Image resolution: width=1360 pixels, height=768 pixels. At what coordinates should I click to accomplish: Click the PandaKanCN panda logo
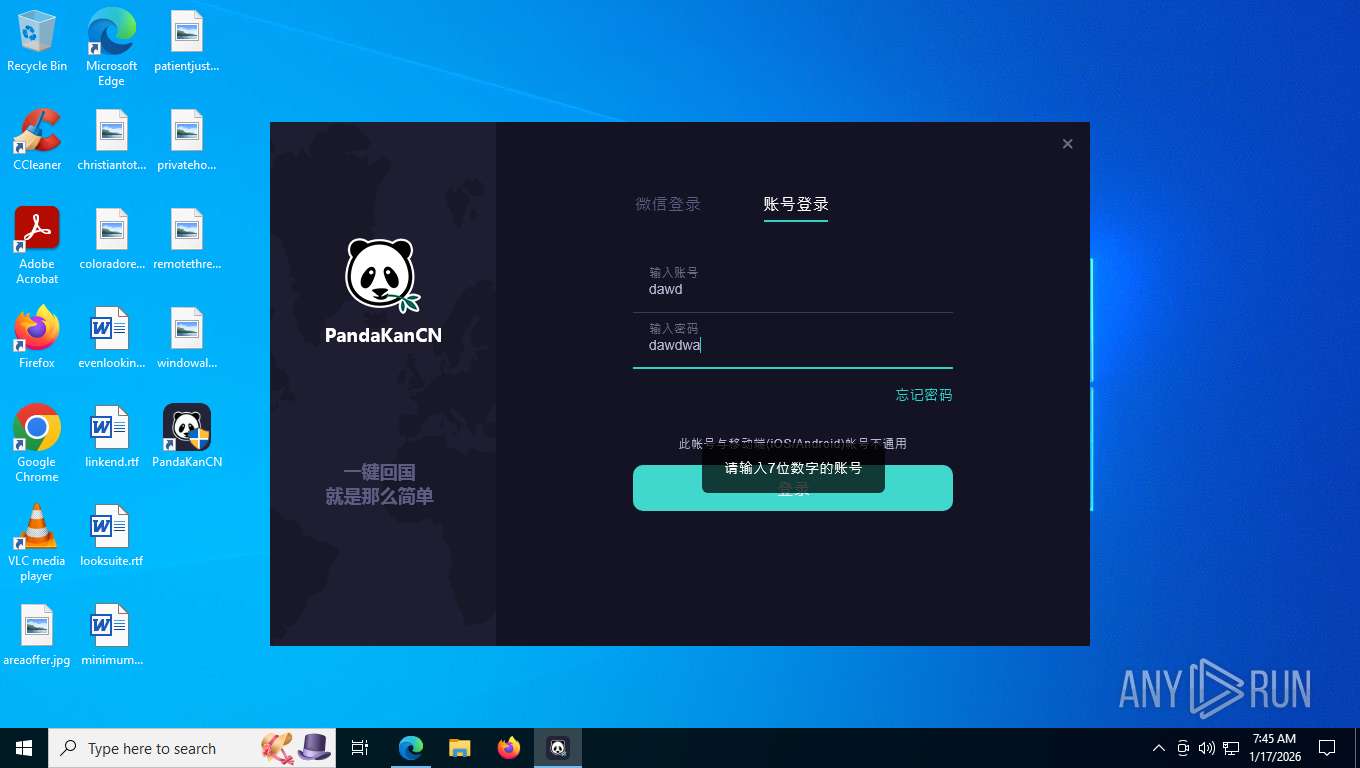tap(383, 275)
